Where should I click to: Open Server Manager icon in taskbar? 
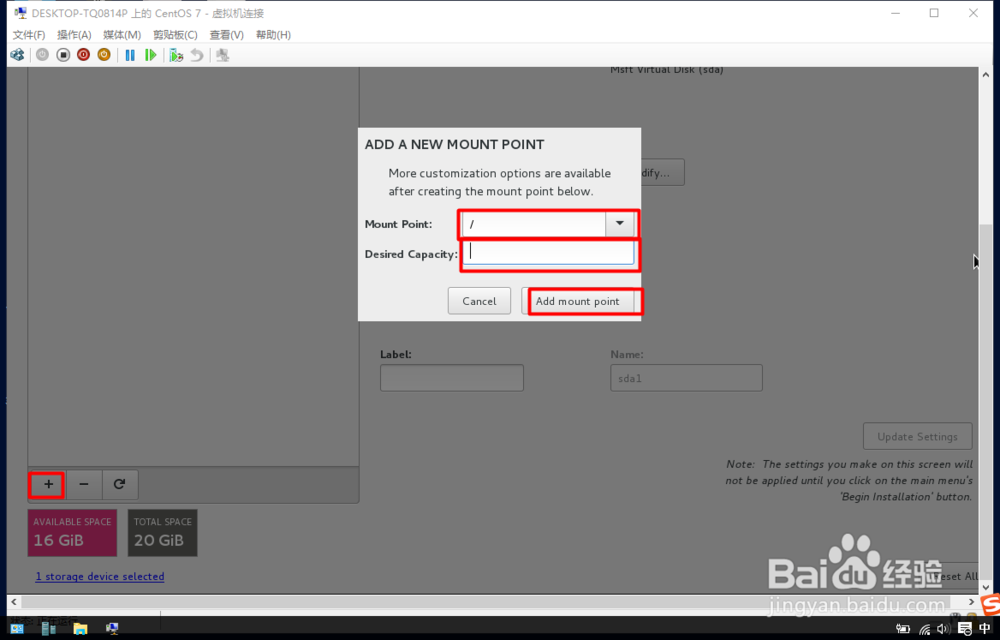[x=48, y=629]
